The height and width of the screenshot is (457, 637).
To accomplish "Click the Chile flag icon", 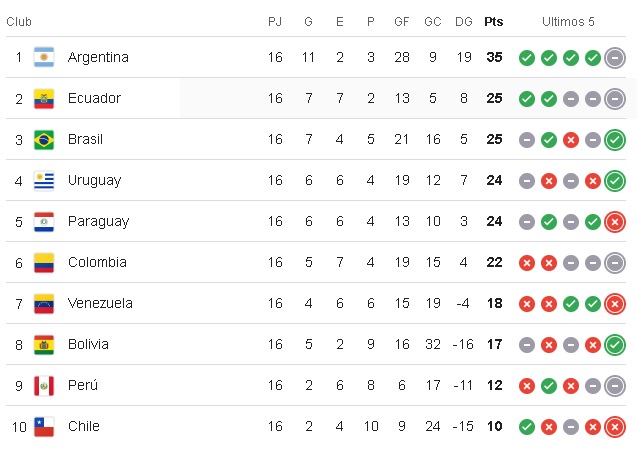I will (x=43, y=427).
